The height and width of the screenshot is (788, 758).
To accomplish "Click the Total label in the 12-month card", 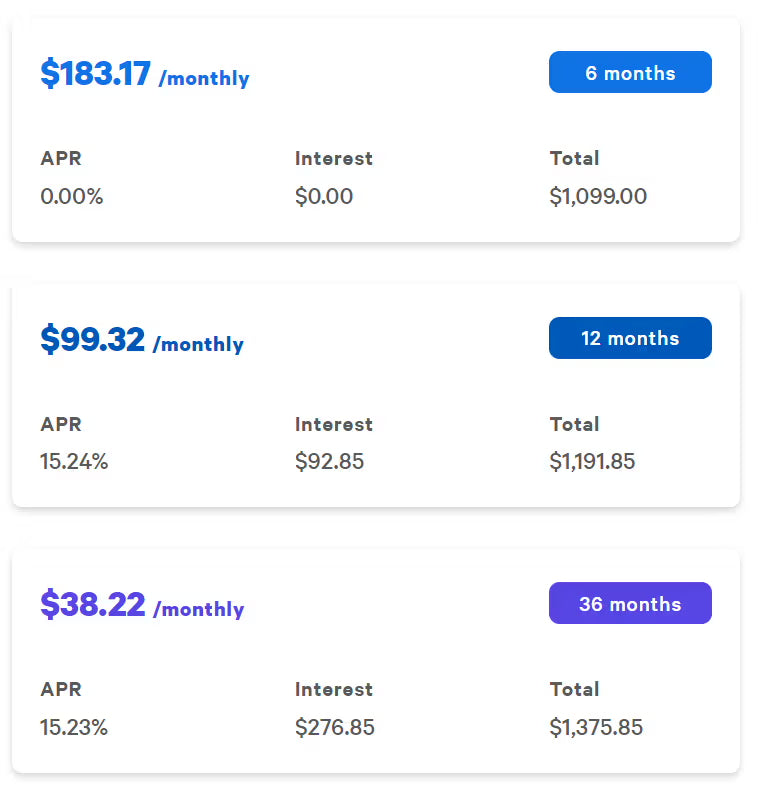I will coord(575,424).
